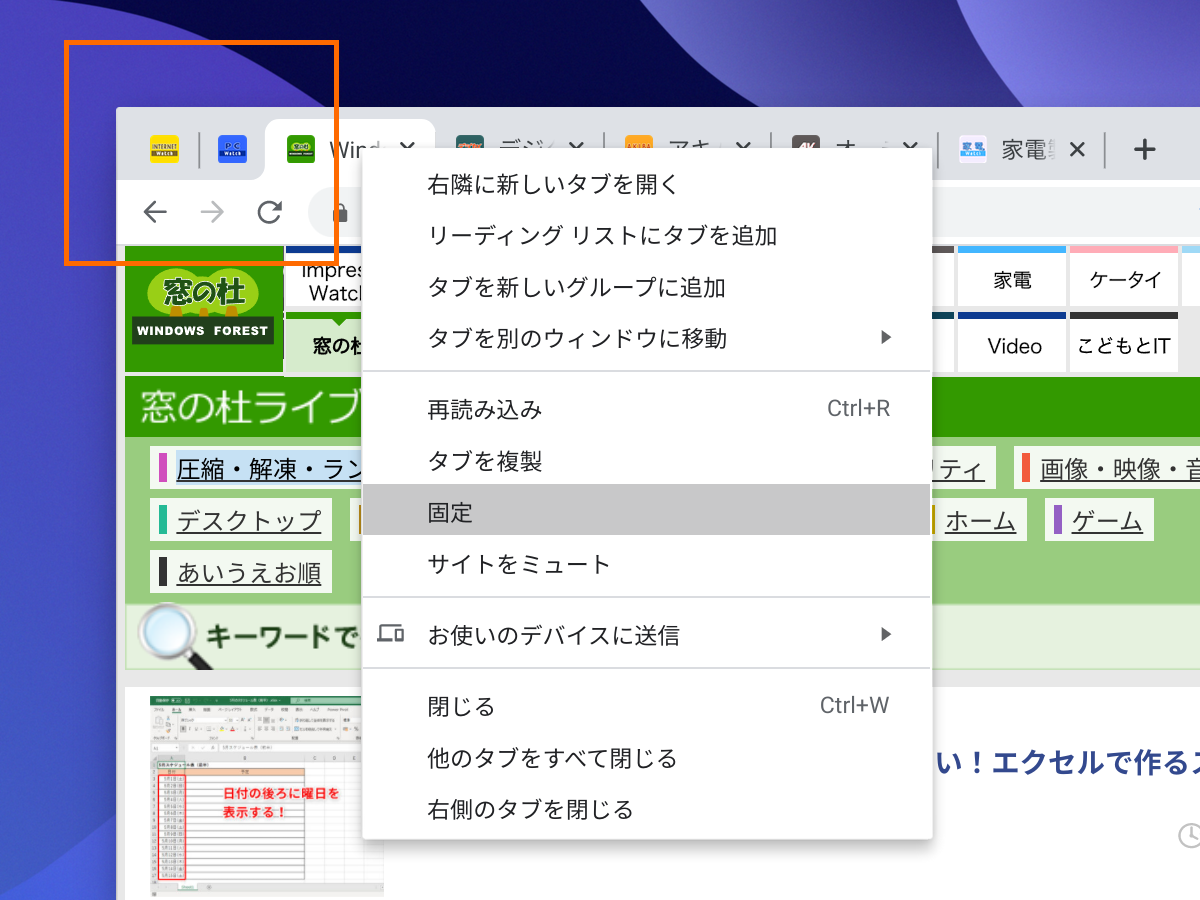The height and width of the screenshot is (900, 1200).
Task: Click the lock icon in the address bar
Action: (340, 213)
